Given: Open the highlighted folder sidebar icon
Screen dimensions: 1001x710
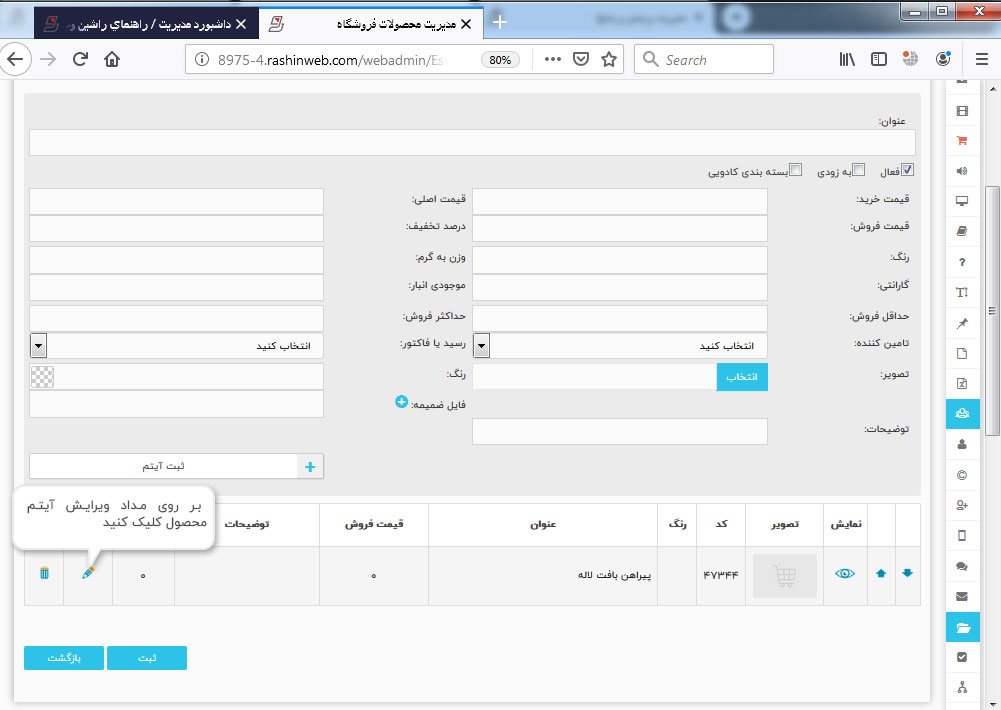Looking at the screenshot, I should (x=963, y=627).
